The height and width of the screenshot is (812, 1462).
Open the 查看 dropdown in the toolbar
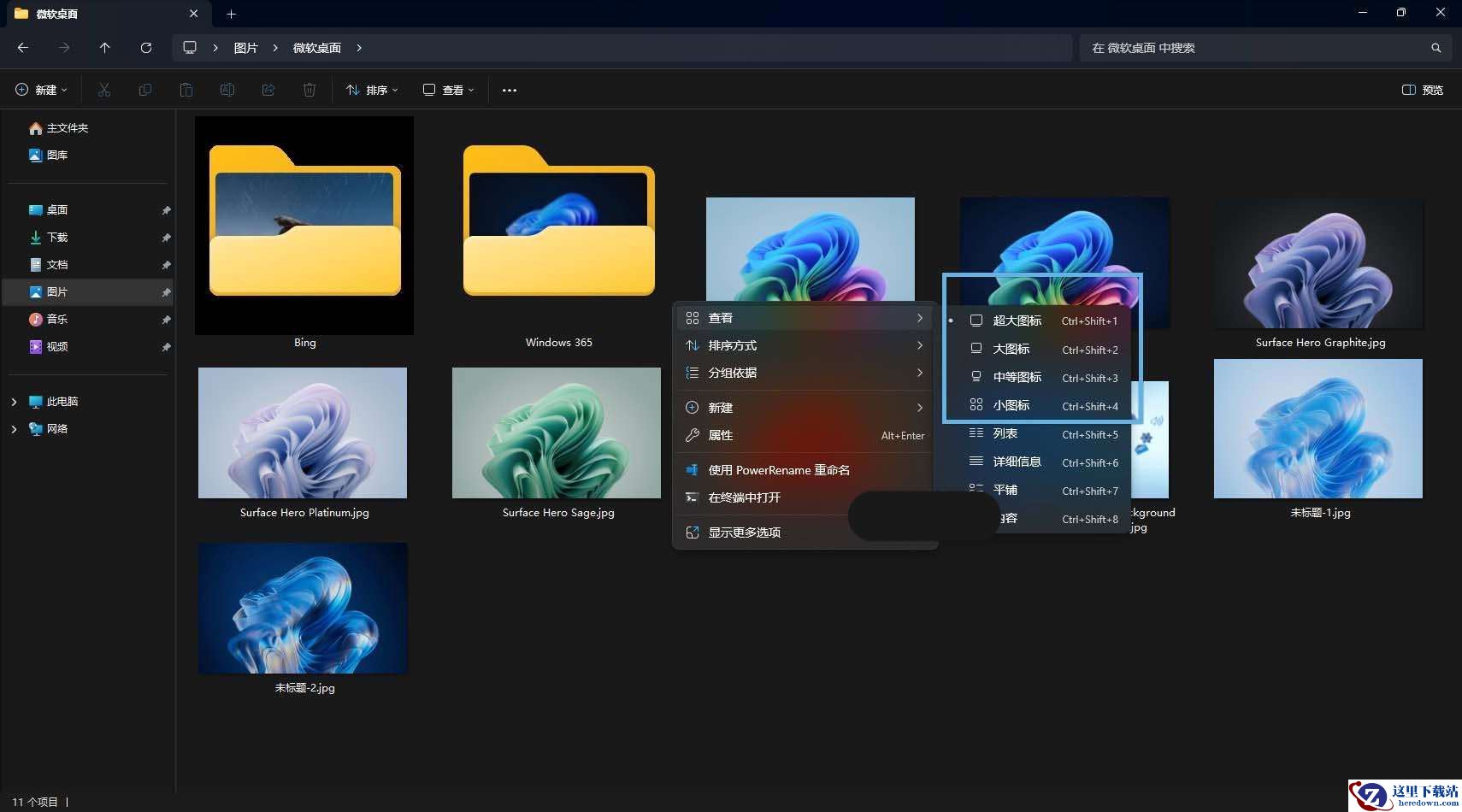coord(449,90)
